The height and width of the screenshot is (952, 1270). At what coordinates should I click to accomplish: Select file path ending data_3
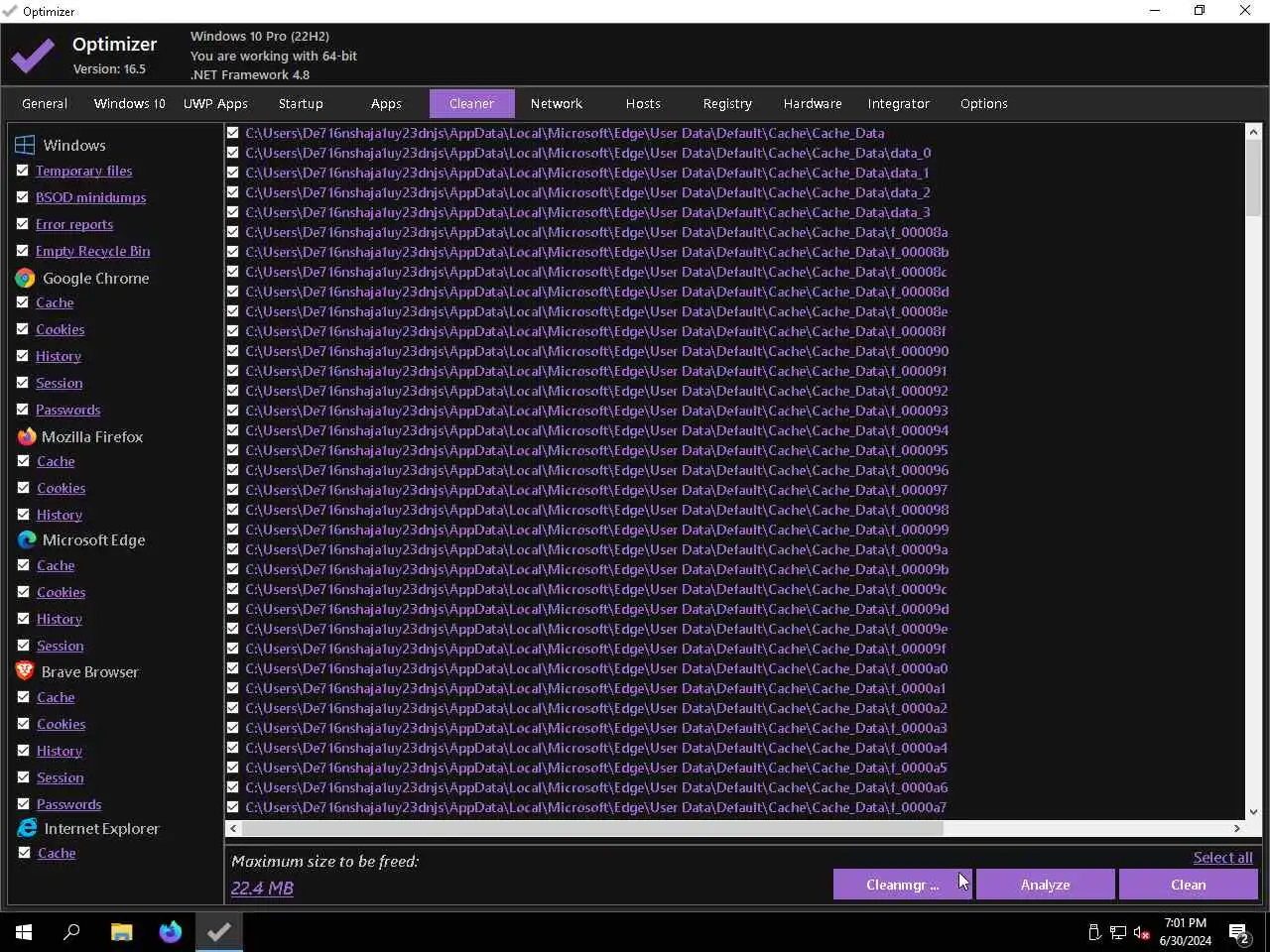tap(587, 212)
